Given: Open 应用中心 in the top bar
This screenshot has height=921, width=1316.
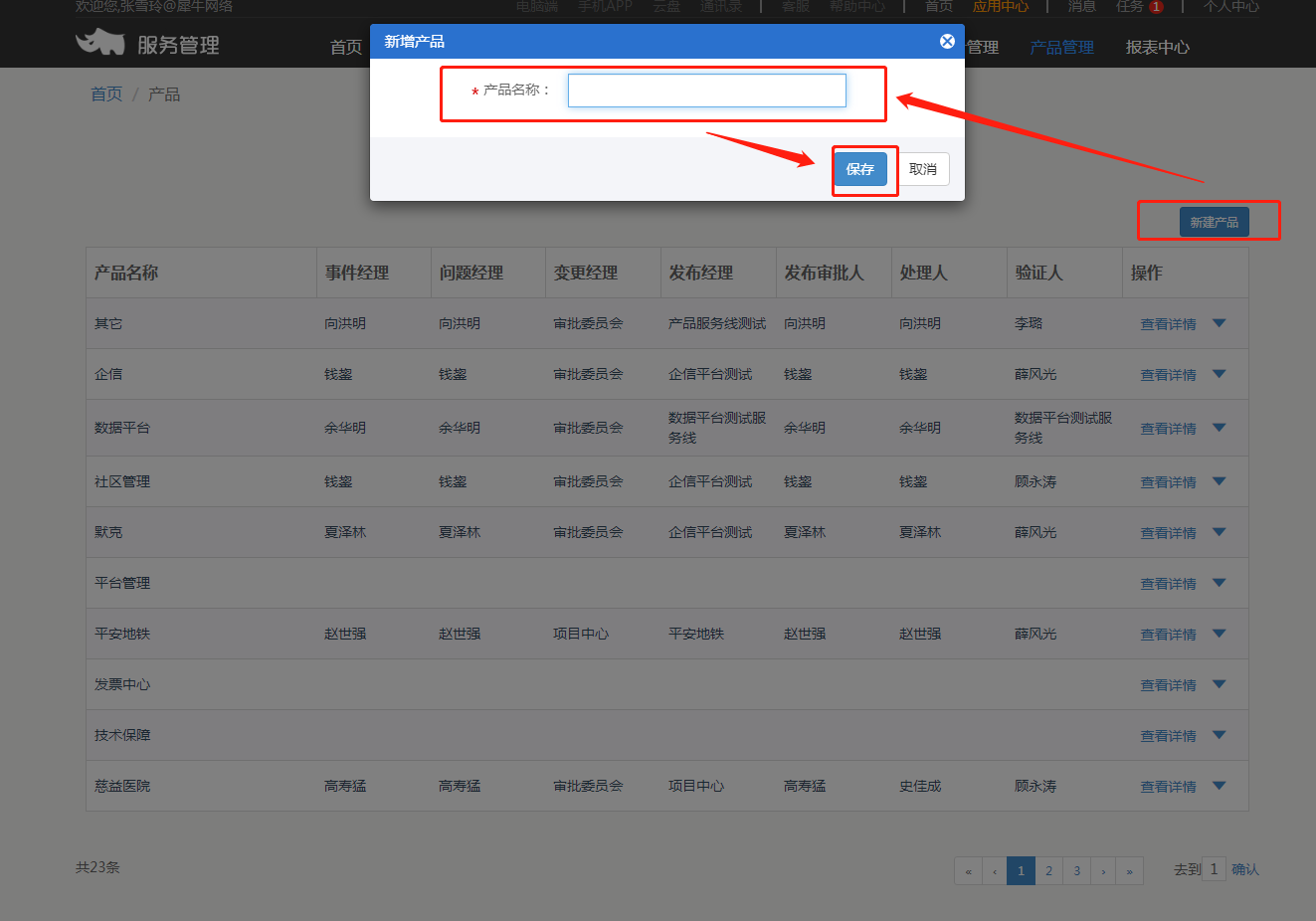Looking at the screenshot, I should click(1001, 6).
